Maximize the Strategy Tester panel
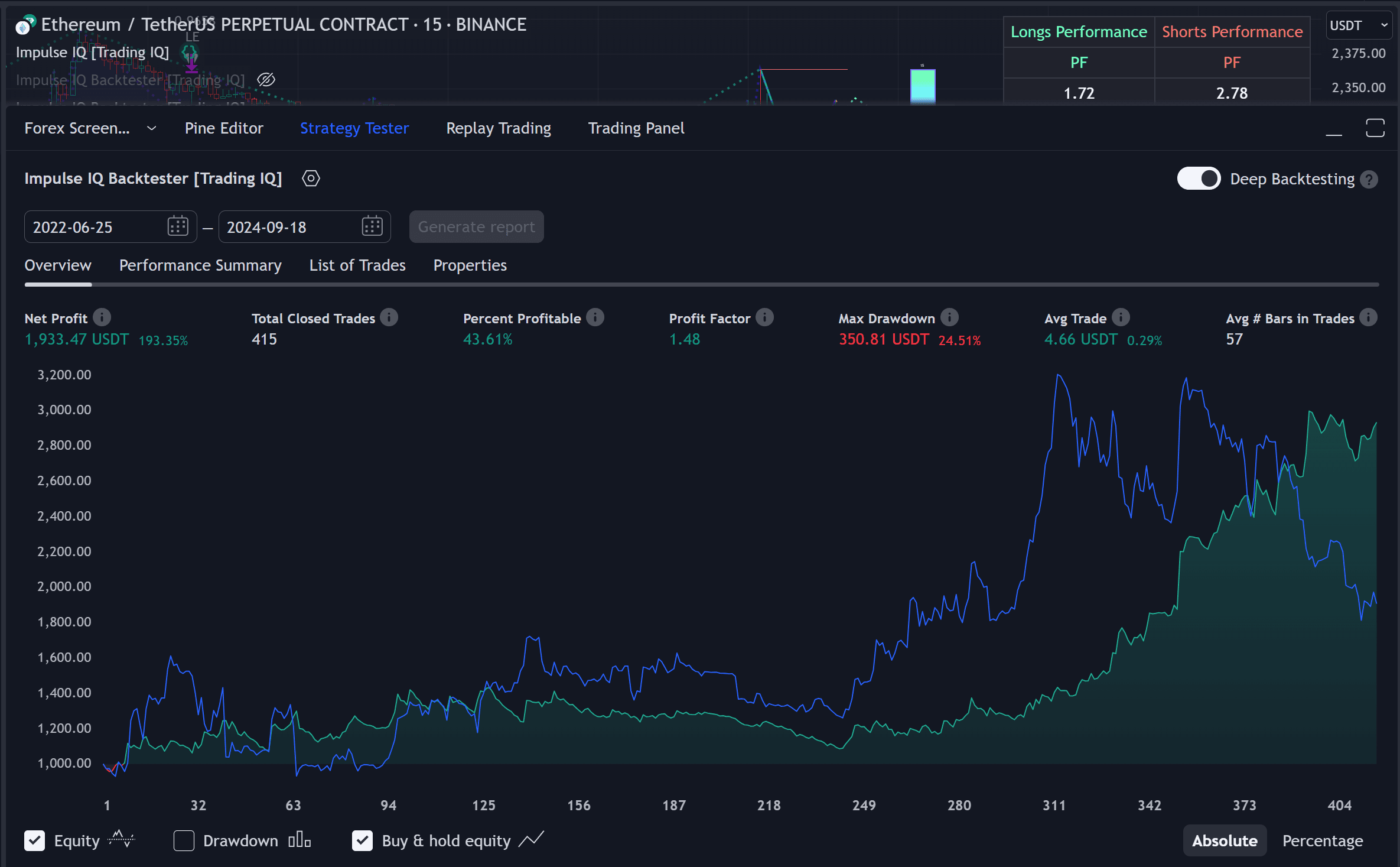The image size is (1400, 867). (1375, 128)
